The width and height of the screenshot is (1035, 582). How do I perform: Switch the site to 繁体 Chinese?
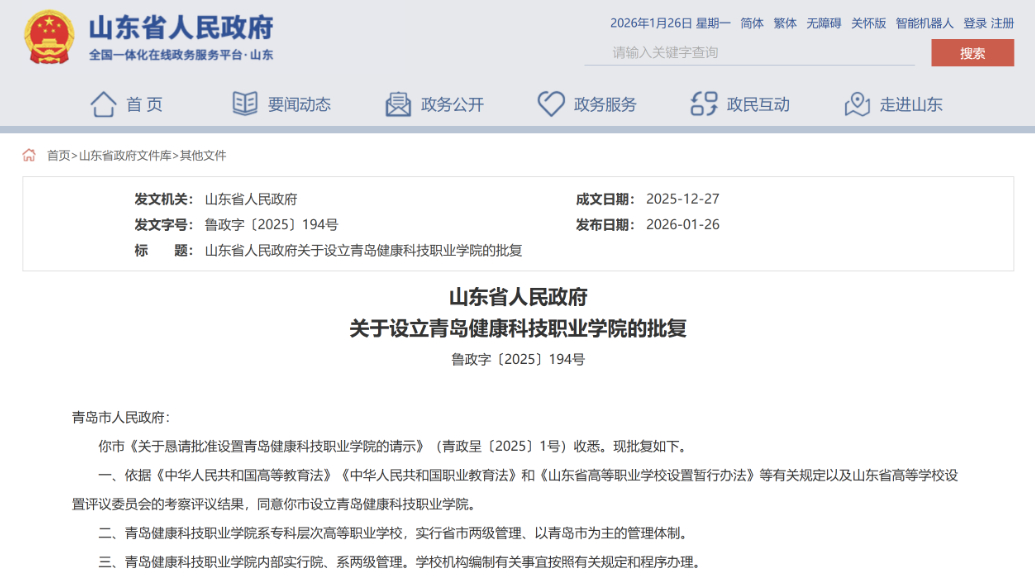[783, 23]
